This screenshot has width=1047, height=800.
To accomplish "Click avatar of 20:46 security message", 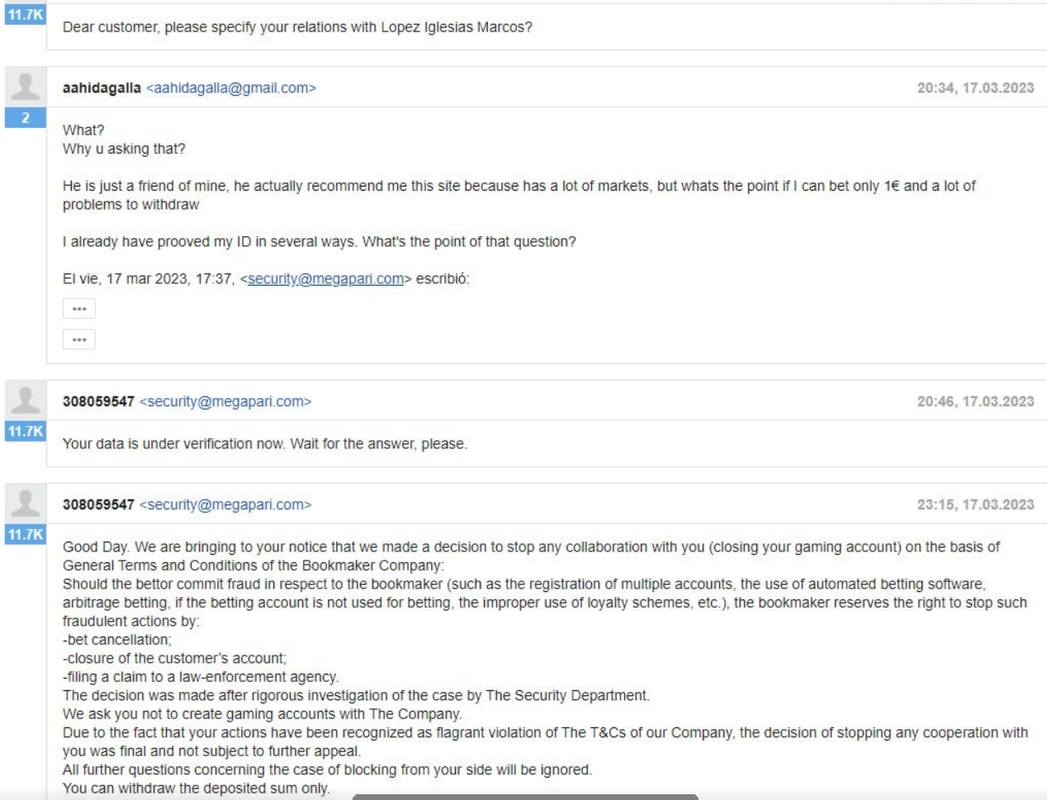I will tap(25, 401).
